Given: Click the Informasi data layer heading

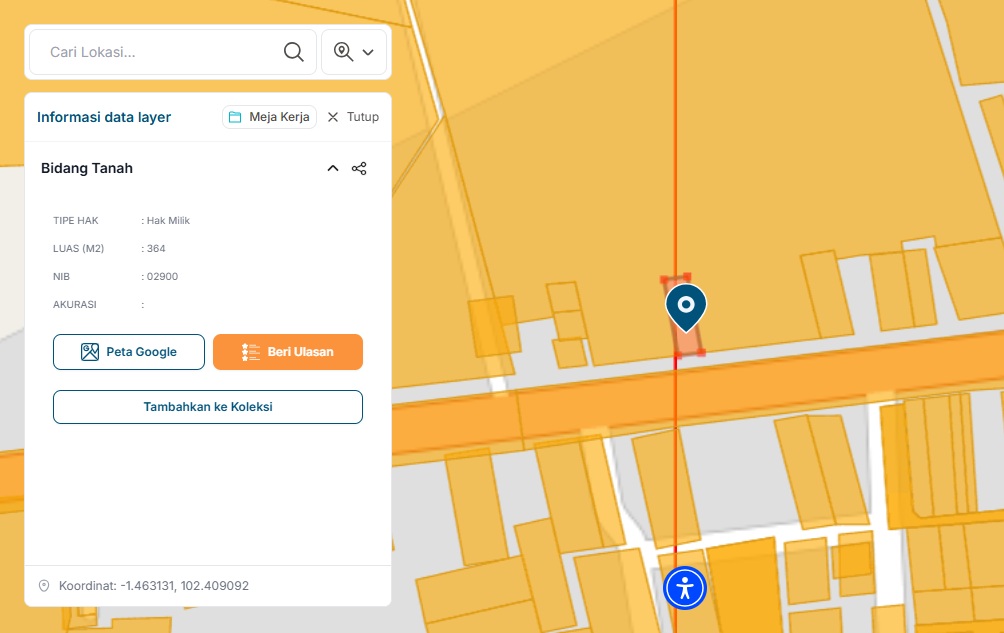Looking at the screenshot, I should point(104,117).
